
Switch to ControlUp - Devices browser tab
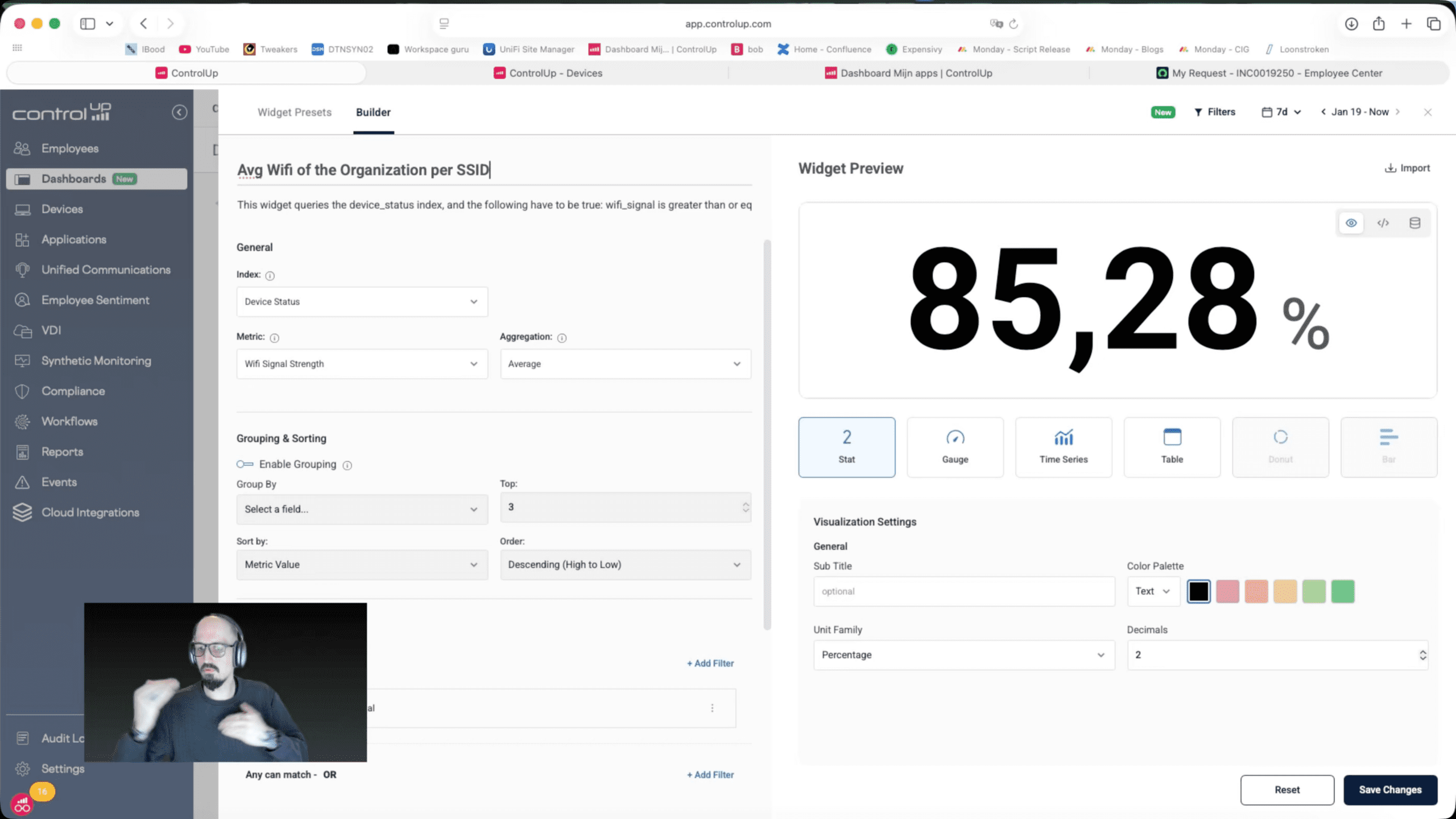click(548, 73)
